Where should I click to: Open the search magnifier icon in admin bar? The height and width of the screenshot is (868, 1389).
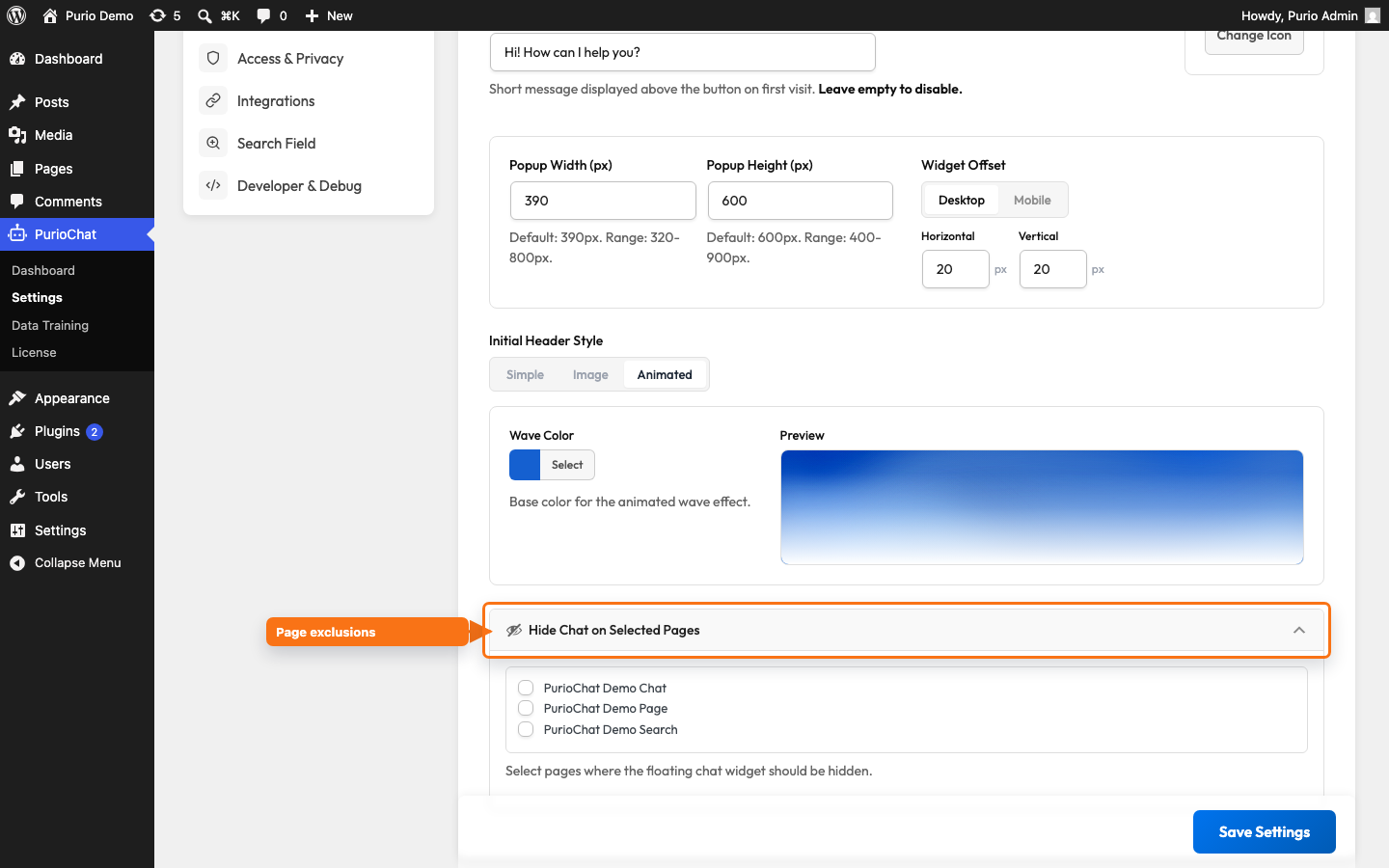pyautogui.click(x=204, y=15)
